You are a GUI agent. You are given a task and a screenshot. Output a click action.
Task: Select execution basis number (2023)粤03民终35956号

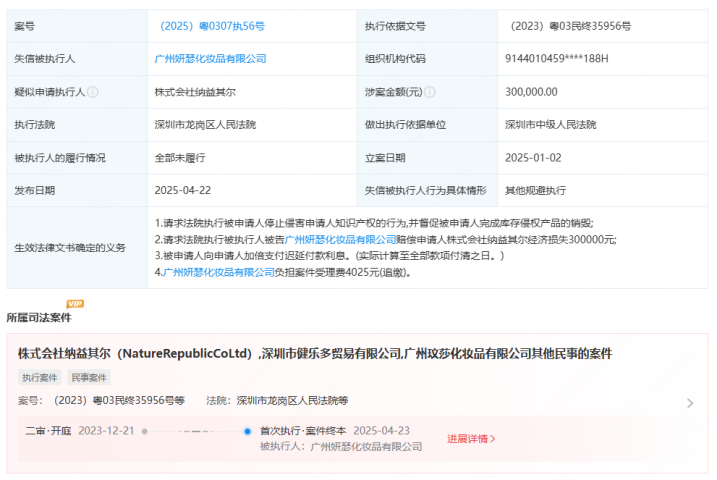coord(568,26)
